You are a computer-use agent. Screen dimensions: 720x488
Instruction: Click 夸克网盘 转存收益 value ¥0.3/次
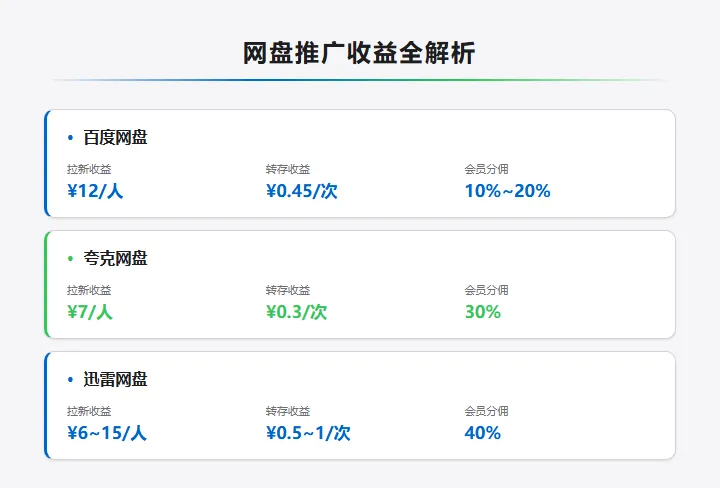296,312
